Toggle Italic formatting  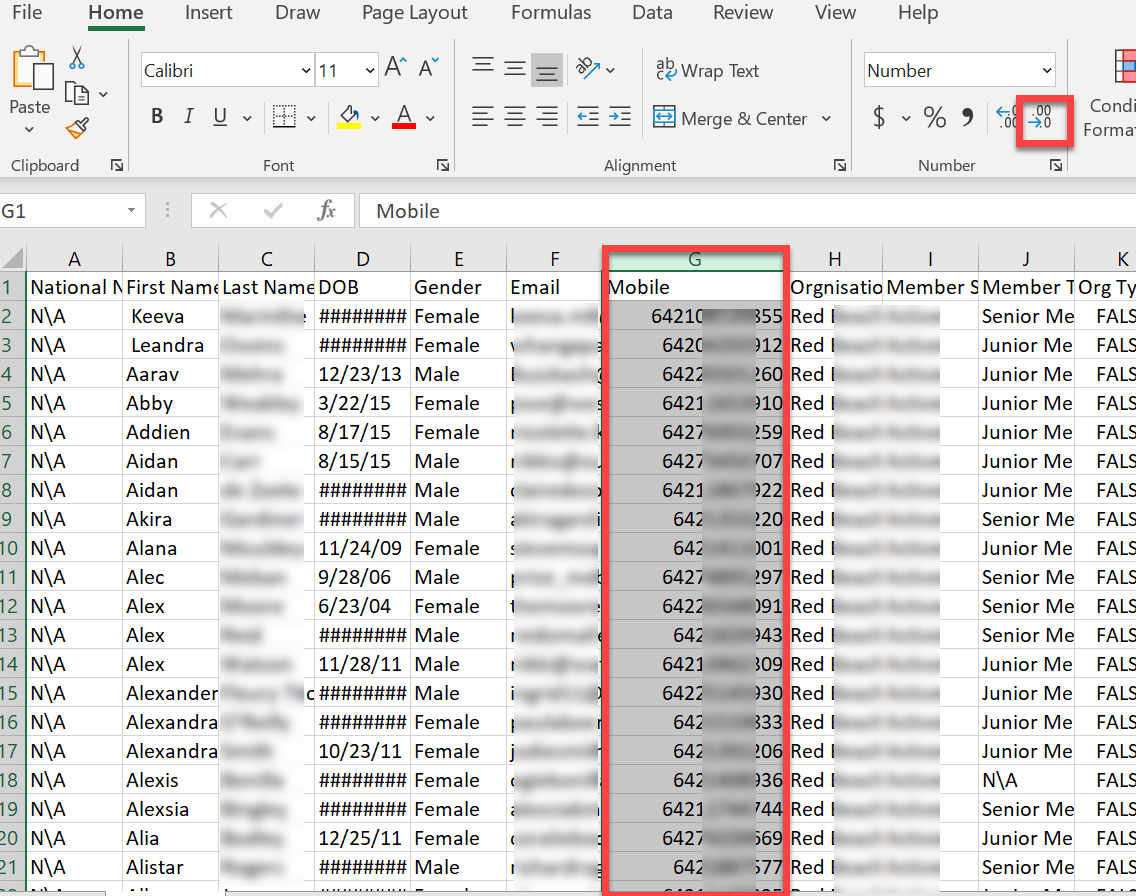tap(188, 118)
